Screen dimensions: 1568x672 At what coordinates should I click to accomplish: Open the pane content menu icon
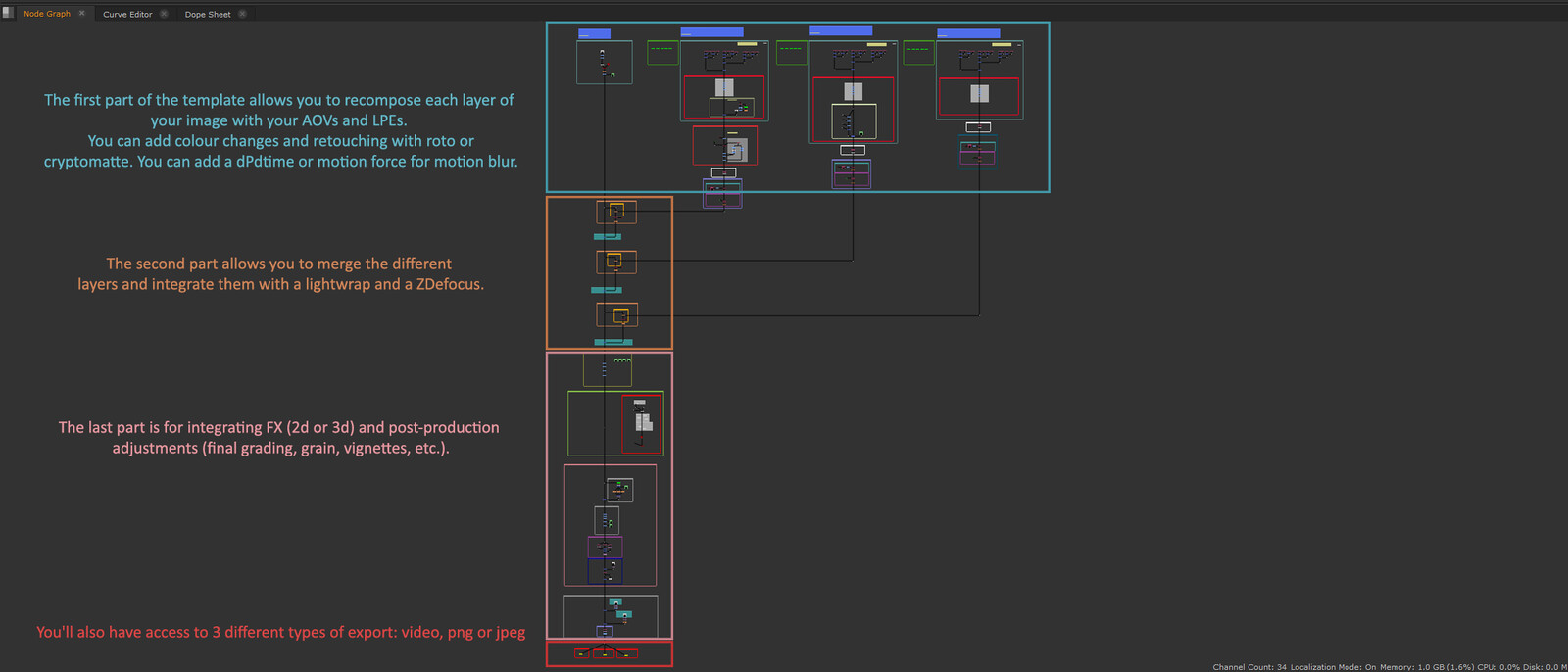[x=8, y=13]
